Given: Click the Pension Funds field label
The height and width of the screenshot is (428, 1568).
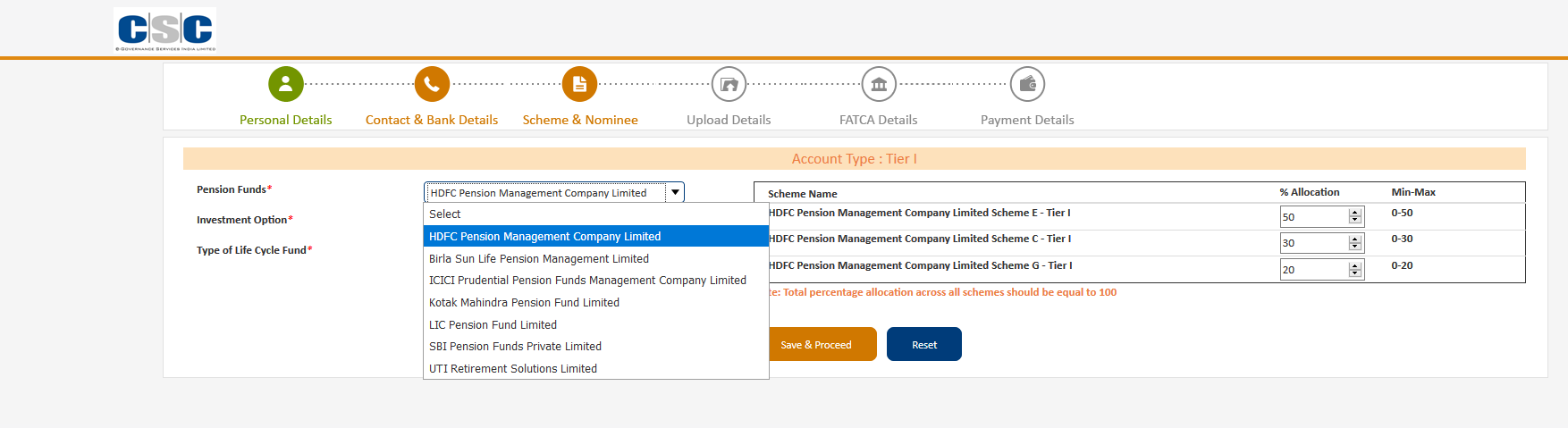Looking at the screenshot, I should pos(234,189).
